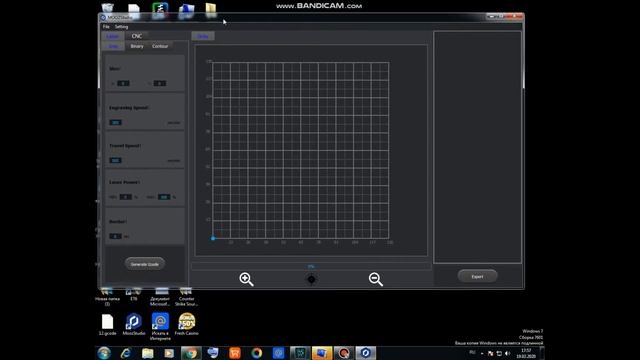Open the Искать в Интернете desktop shortcut
This screenshot has height=360, width=640.
click(x=160, y=327)
